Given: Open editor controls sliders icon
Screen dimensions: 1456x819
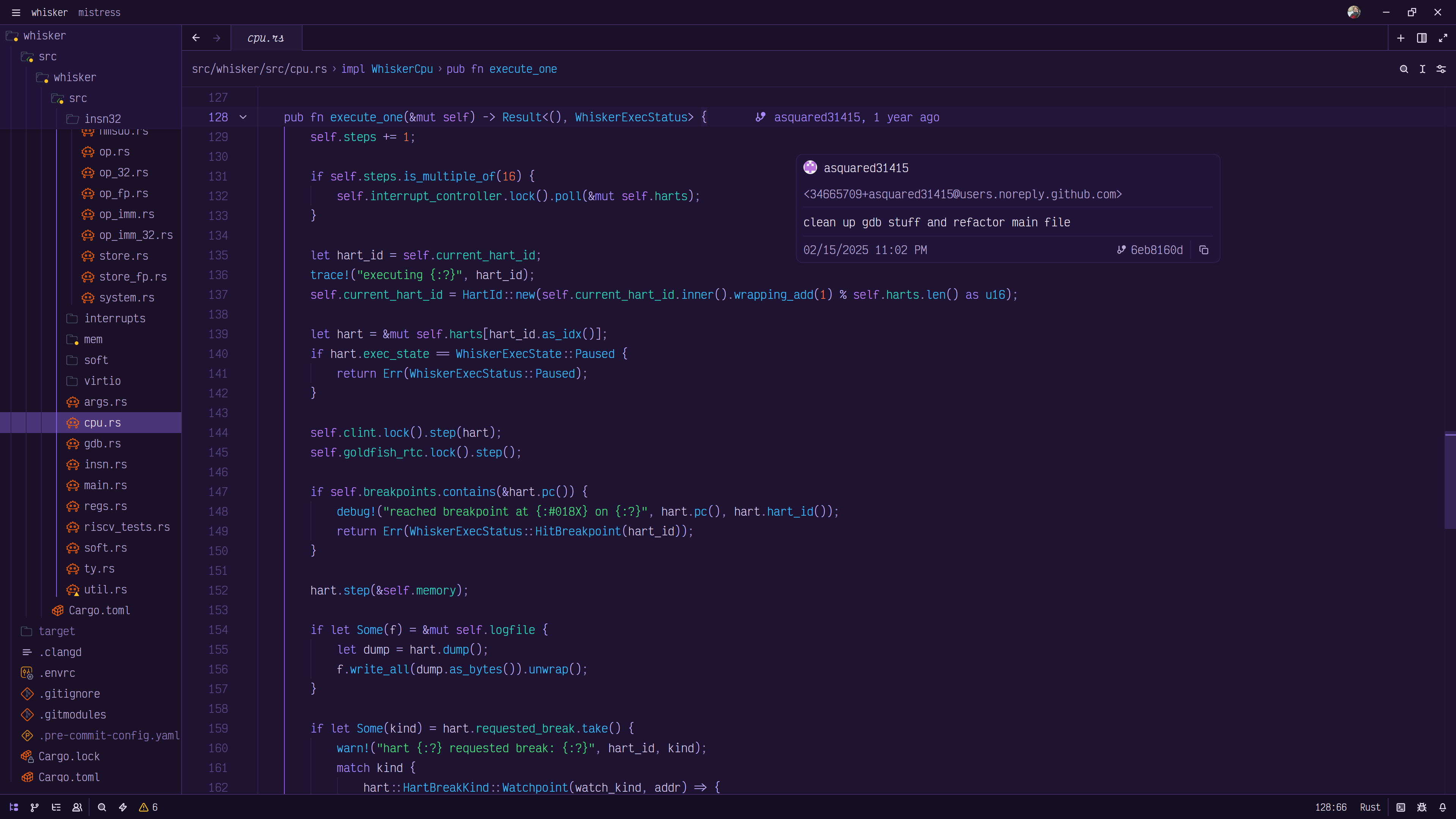Looking at the screenshot, I should tap(1441, 69).
